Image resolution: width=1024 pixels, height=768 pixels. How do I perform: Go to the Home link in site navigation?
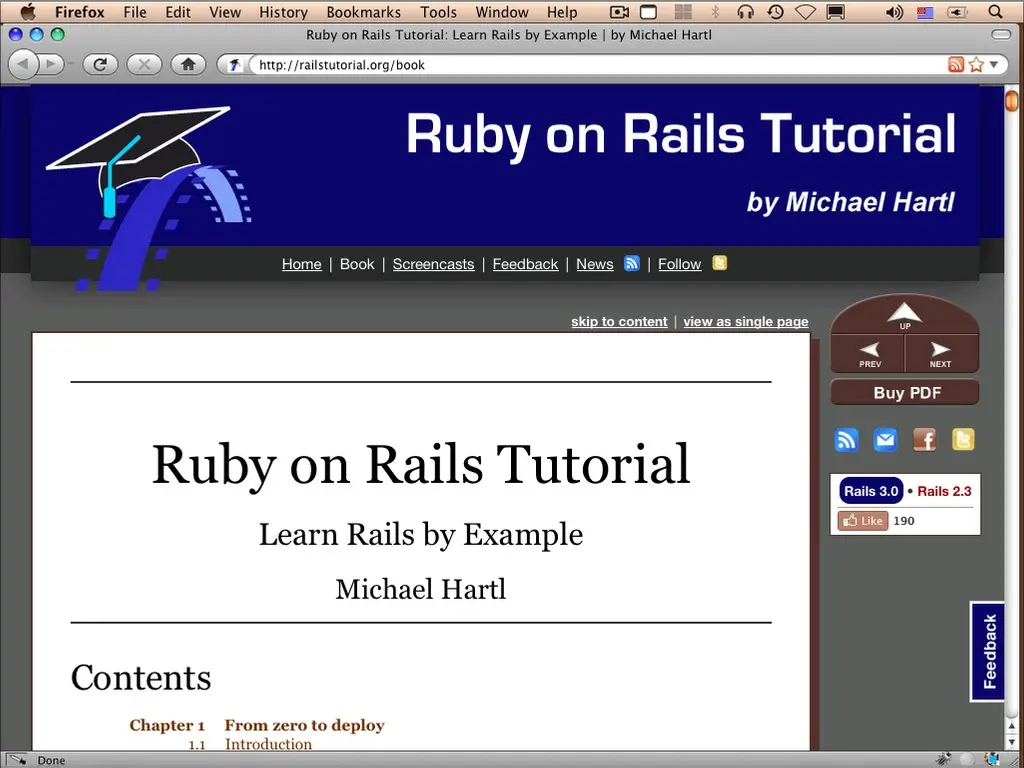point(302,264)
